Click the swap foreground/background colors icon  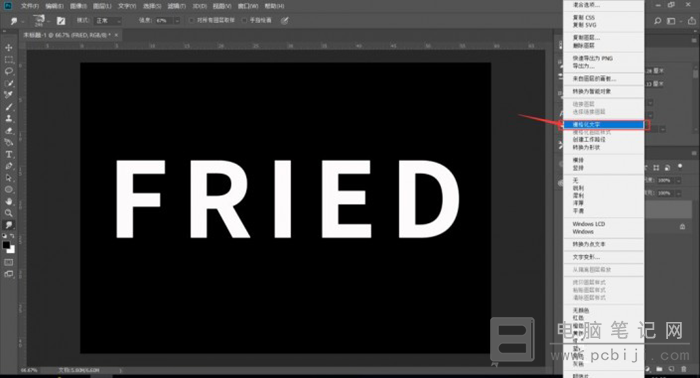coord(12,236)
